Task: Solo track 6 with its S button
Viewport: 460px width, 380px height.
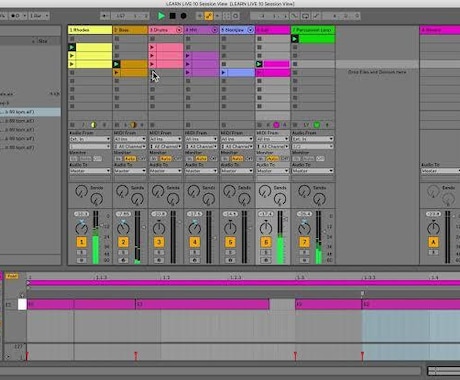Action: click(266, 252)
